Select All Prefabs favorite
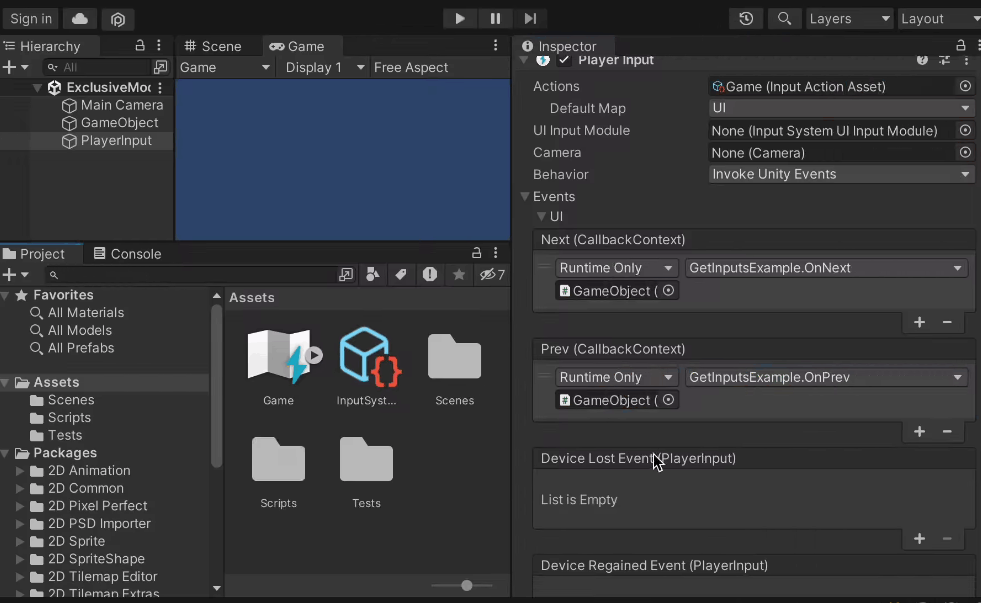The width and height of the screenshot is (981, 603). tap(72, 348)
